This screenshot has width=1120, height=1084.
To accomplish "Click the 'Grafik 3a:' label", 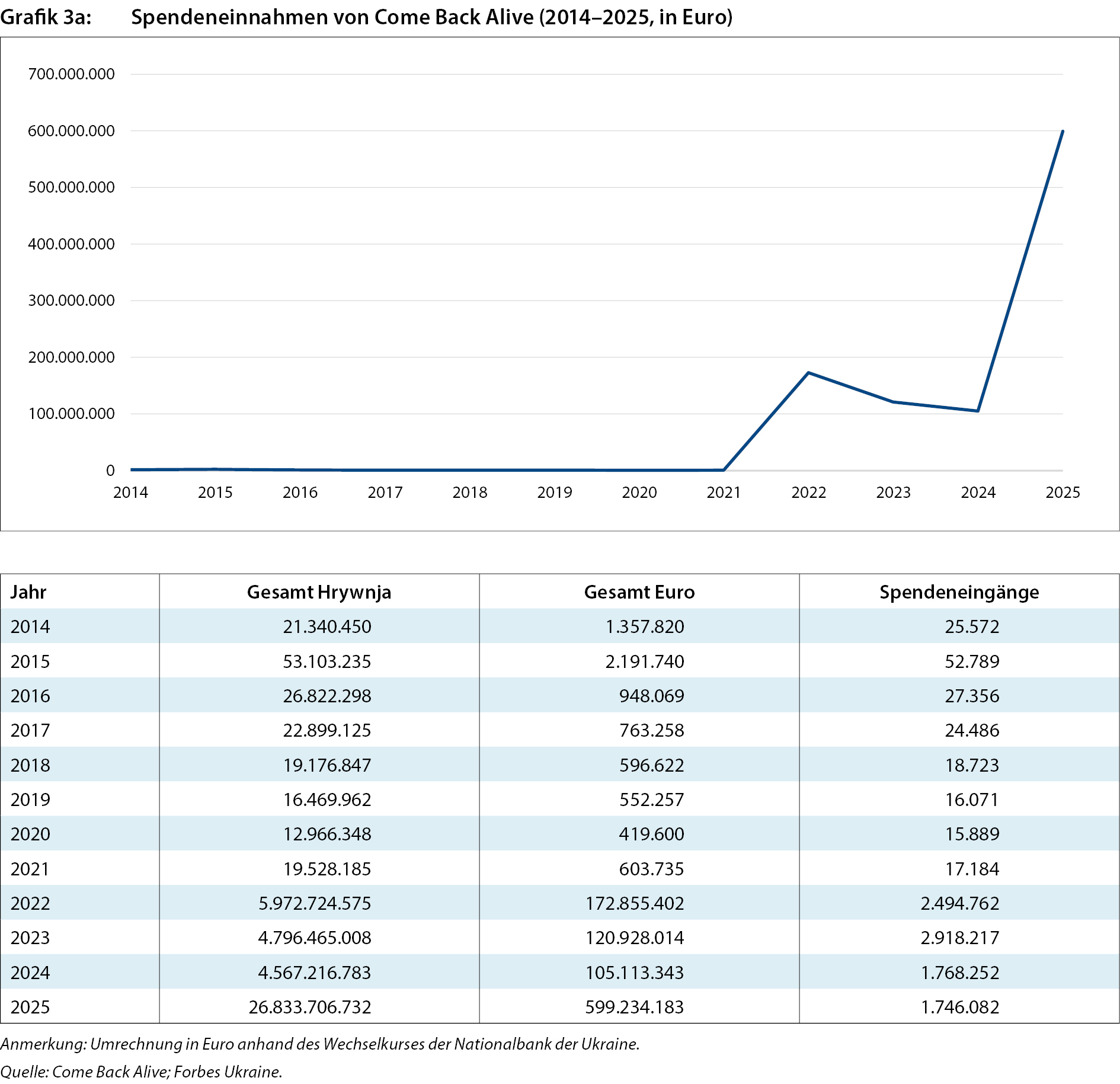I will pos(46,17).
